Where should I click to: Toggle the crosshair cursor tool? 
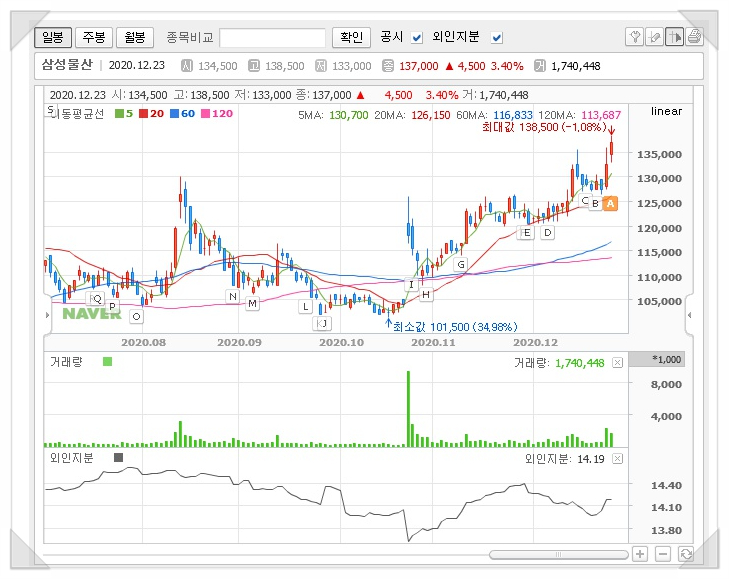click(x=674, y=37)
